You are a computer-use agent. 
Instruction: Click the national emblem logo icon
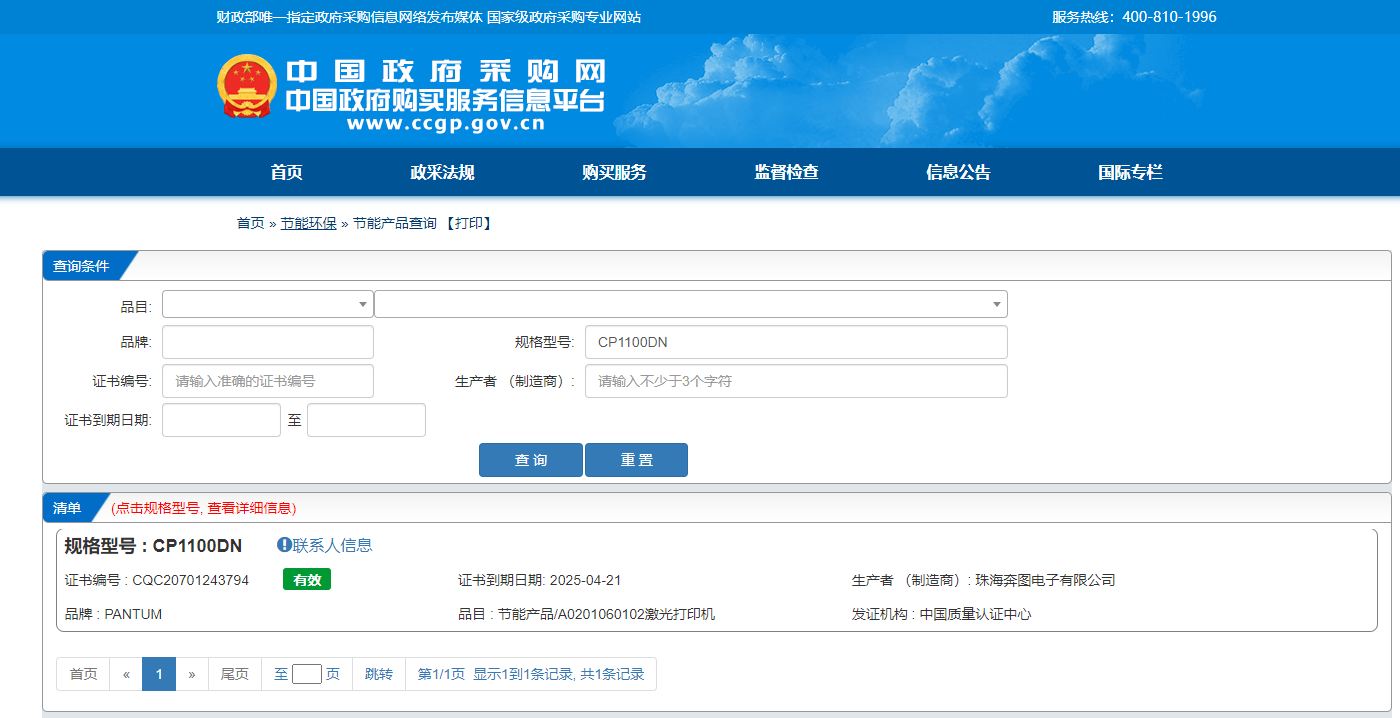(x=247, y=86)
